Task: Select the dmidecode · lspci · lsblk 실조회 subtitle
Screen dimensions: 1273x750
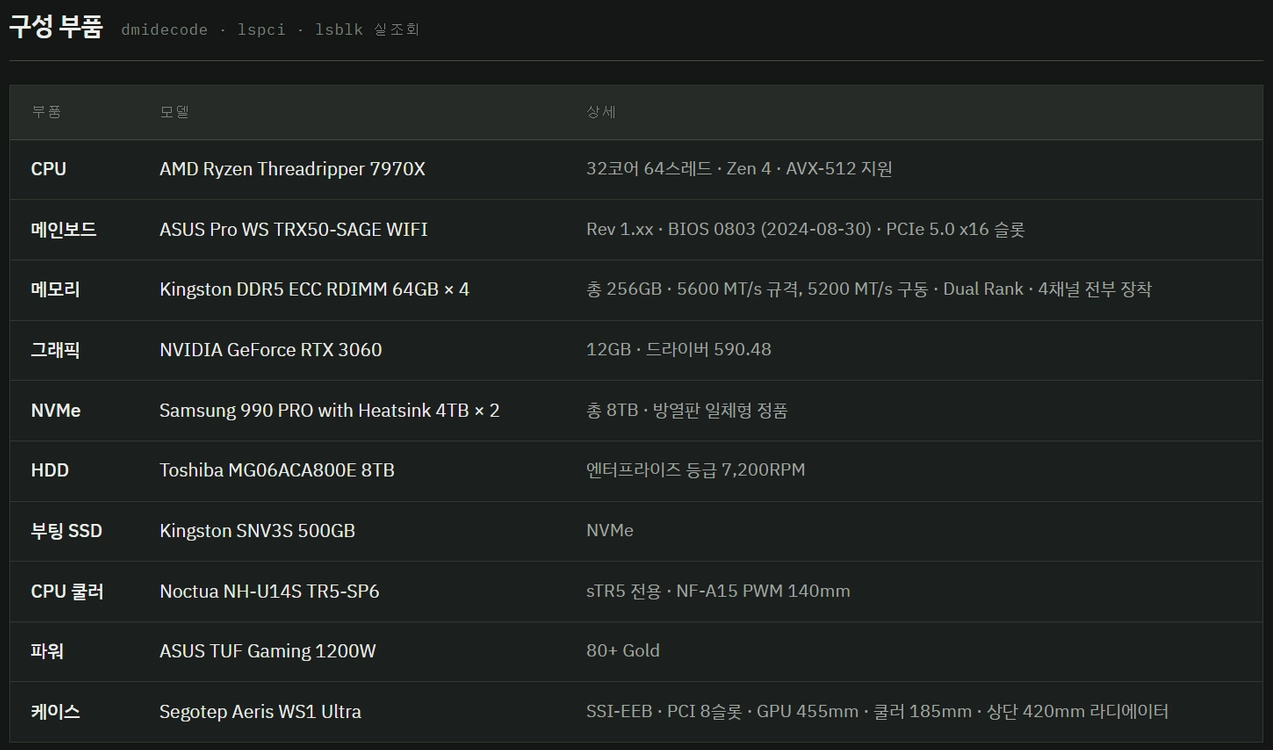Action: click(x=270, y=30)
